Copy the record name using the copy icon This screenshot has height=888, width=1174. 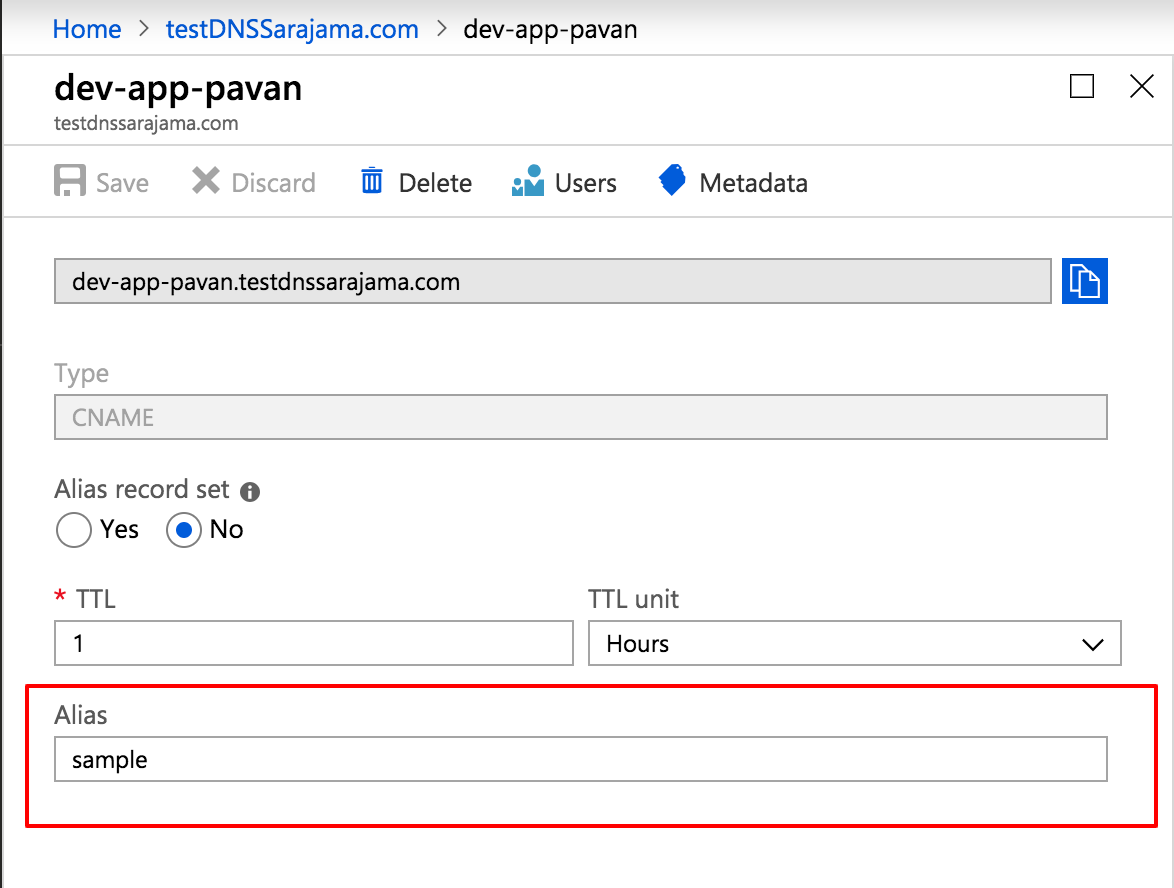coord(1085,281)
